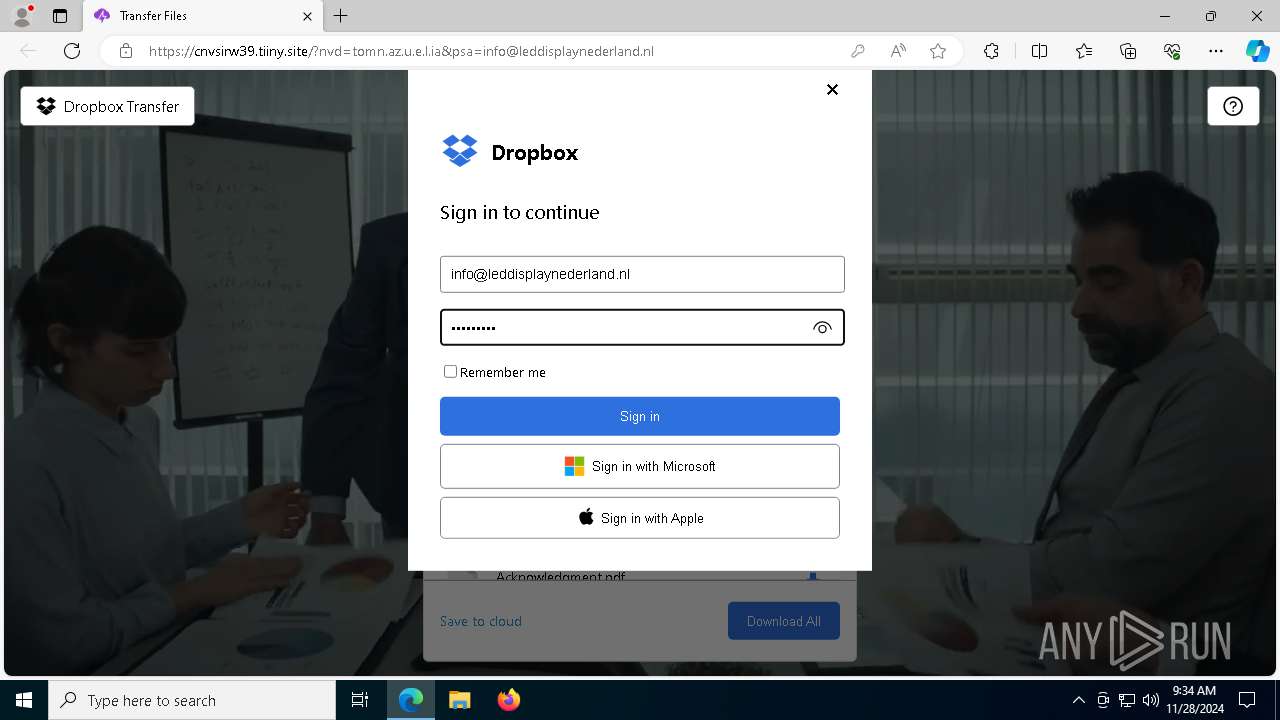The width and height of the screenshot is (1280, 720).
Task: Close the Dropbox sign-in dialog
Action: pyautogui.click(x=832, y=89)
